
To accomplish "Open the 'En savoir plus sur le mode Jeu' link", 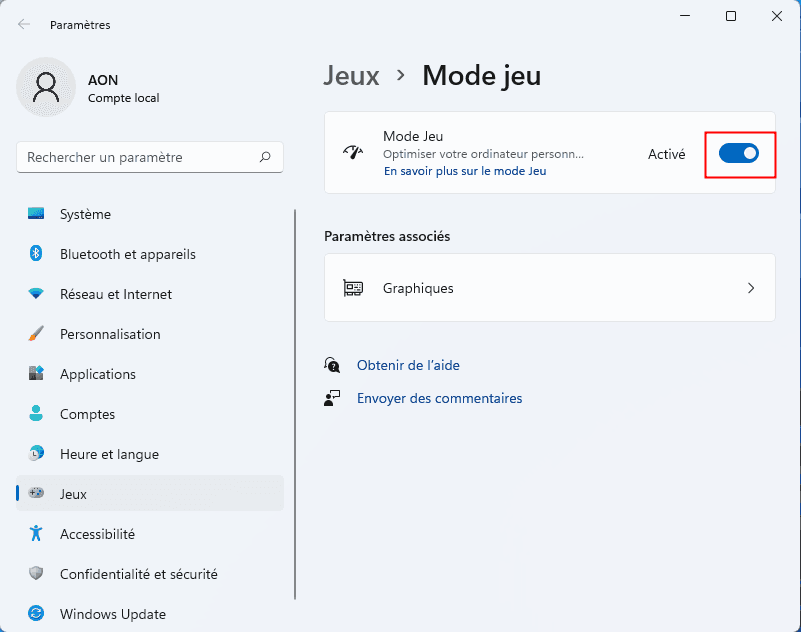I will click(x=465, y=171).
